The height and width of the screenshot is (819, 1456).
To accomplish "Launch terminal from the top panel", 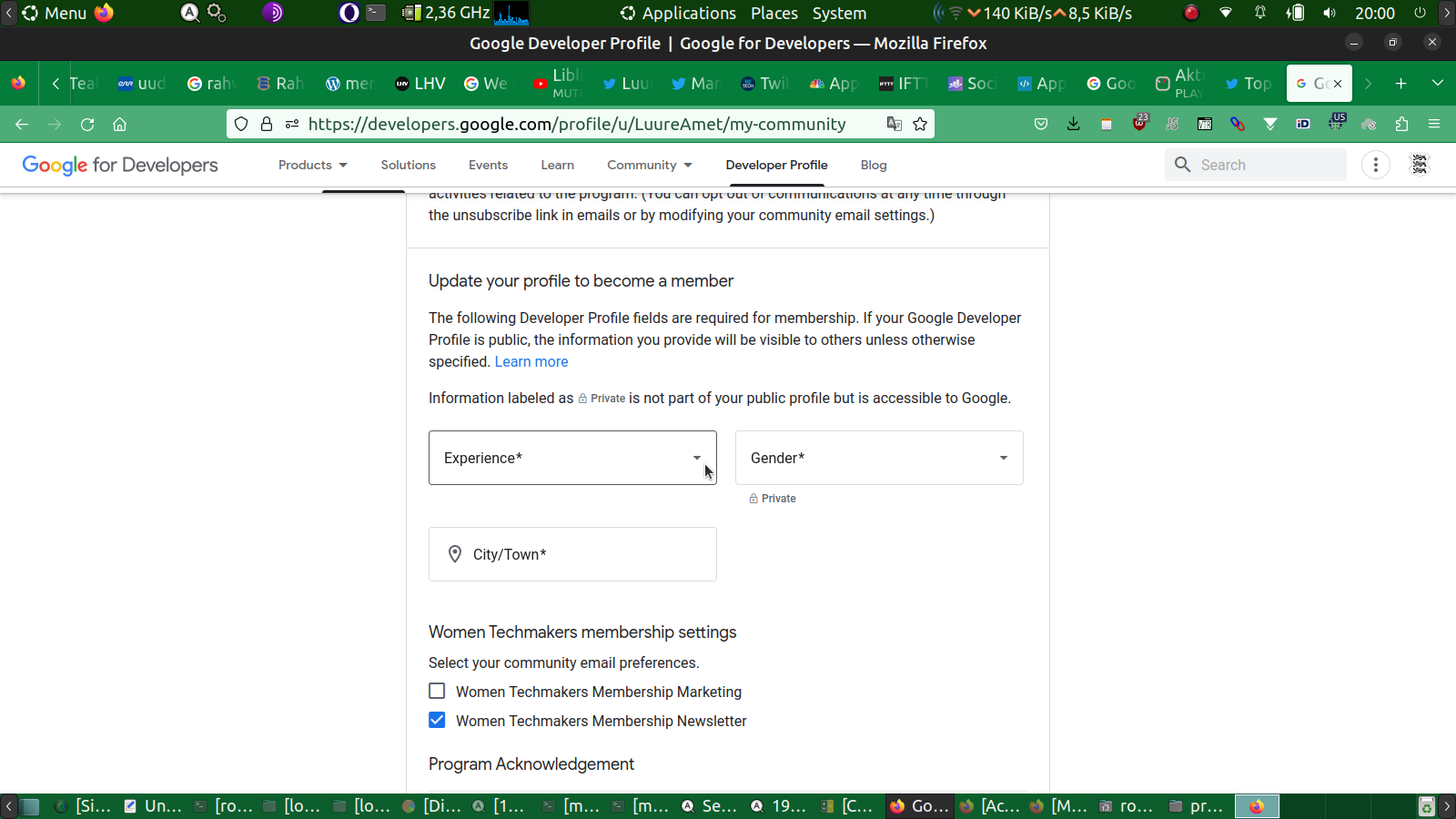I will 376,13.
